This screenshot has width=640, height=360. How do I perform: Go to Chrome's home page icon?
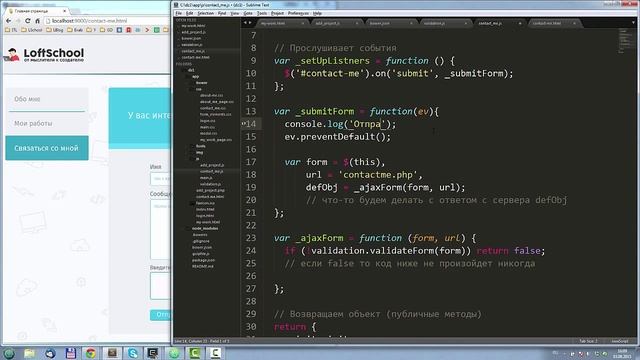click(x=37, y=20)
